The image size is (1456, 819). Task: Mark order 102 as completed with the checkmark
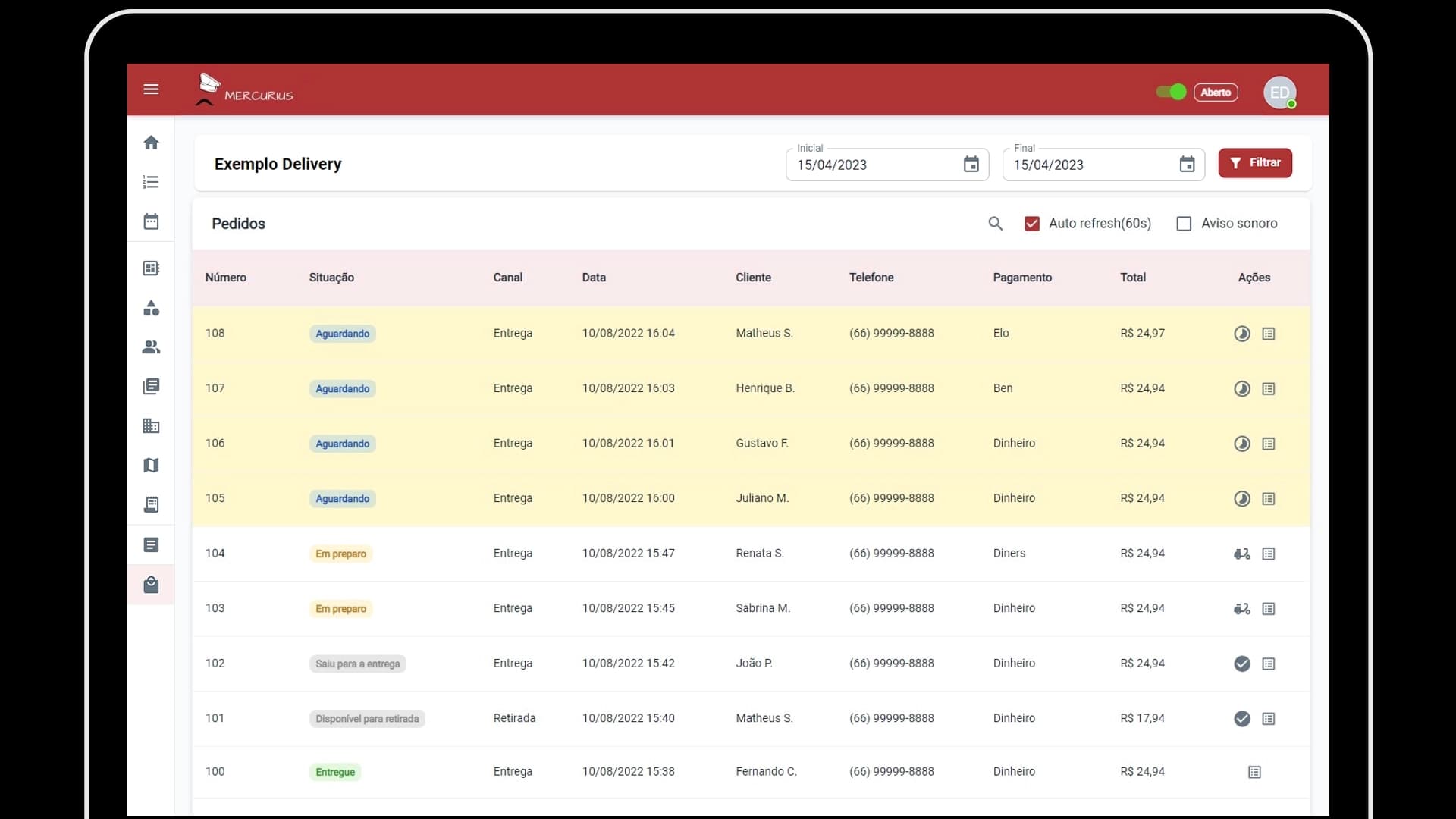(1241, 664)
